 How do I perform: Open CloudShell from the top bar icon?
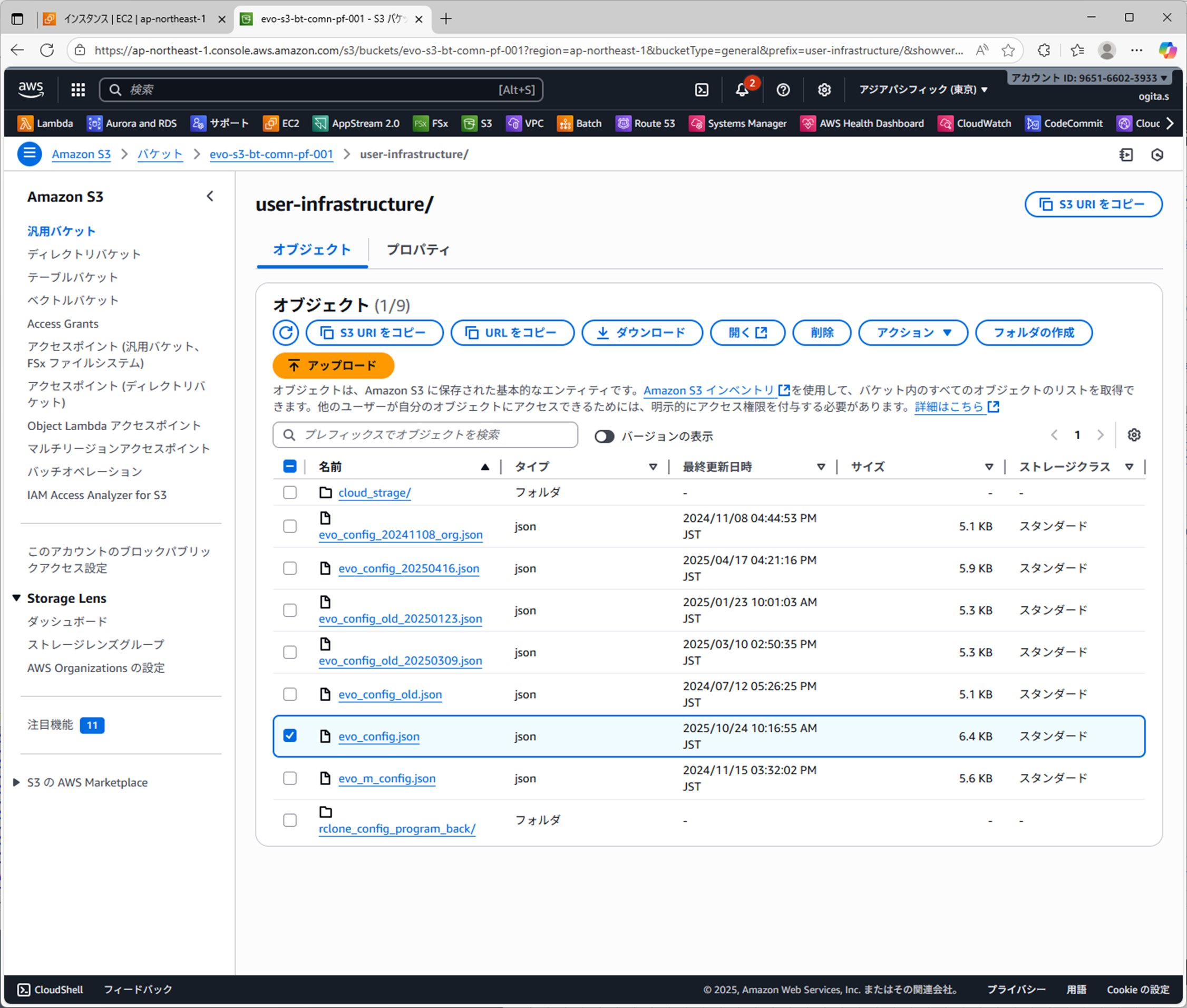(702, 90)
